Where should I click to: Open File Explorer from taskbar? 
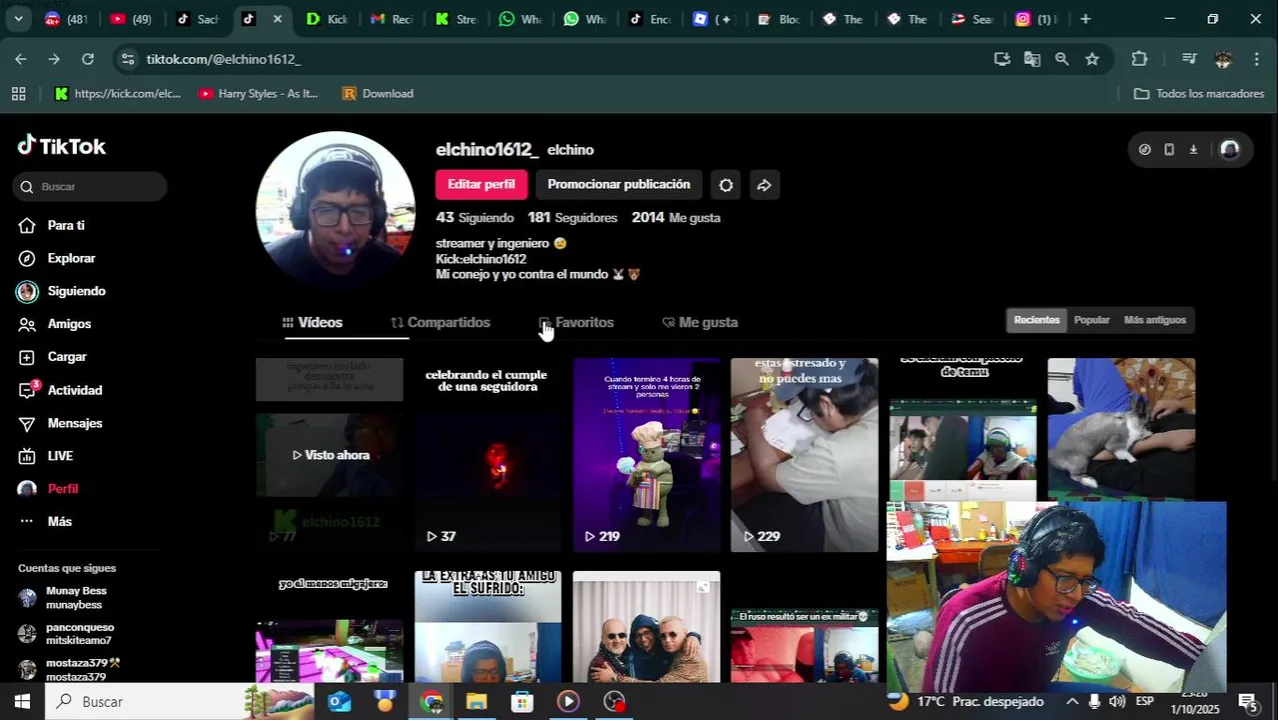[x=476, y=702]
